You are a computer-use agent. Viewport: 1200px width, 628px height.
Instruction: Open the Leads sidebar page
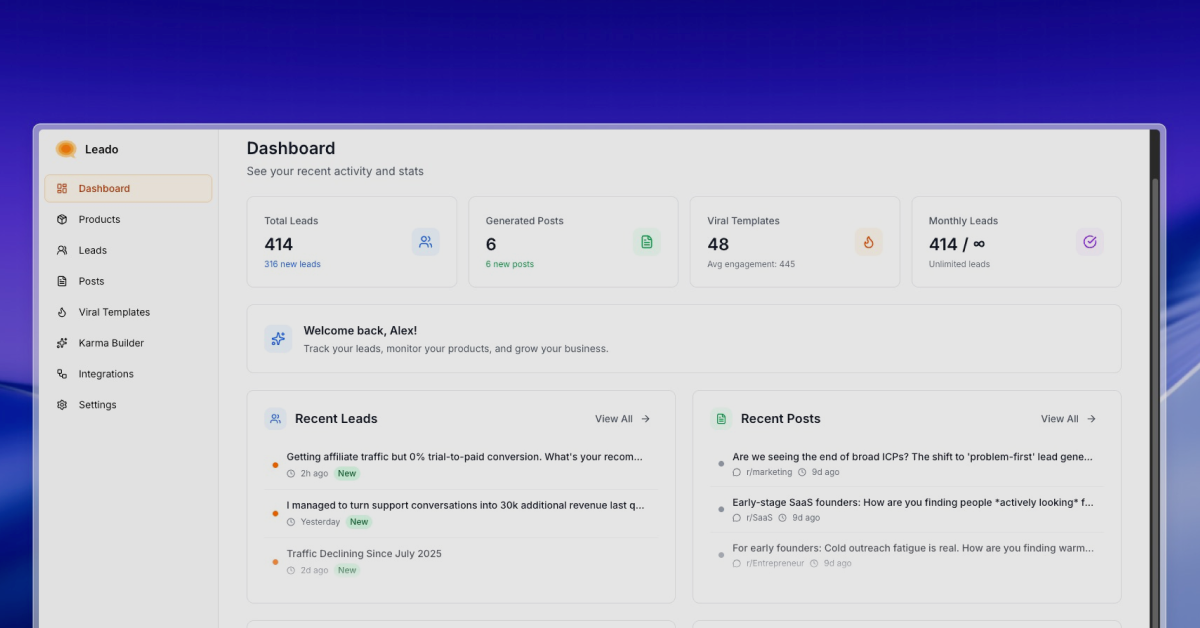tap(92, 250)
